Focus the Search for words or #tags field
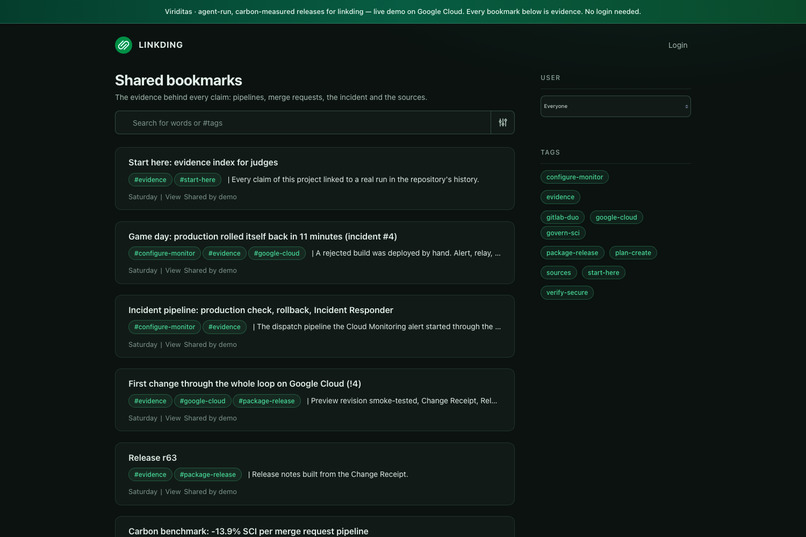 click(x=303, y=123)
